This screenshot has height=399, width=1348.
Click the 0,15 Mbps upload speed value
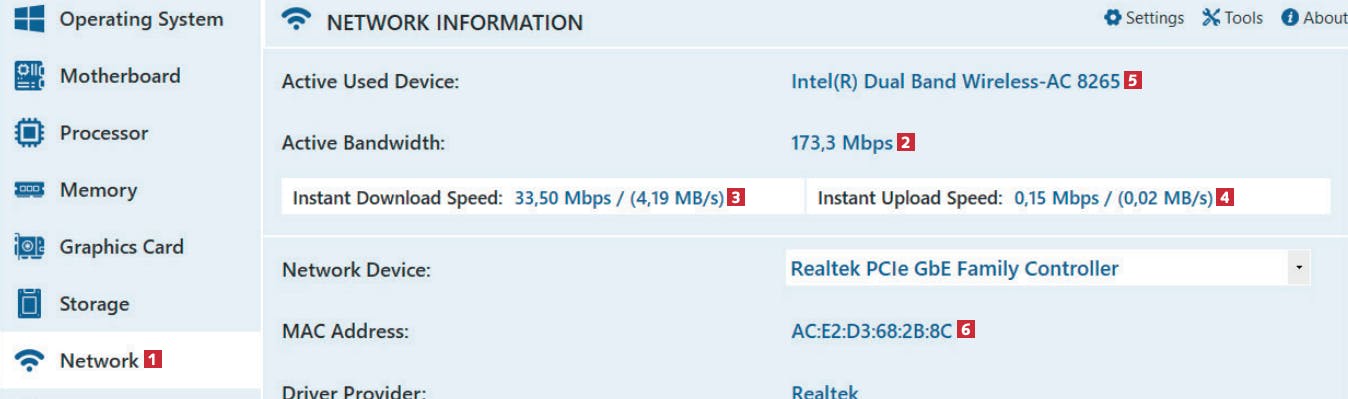(1113, 198)
